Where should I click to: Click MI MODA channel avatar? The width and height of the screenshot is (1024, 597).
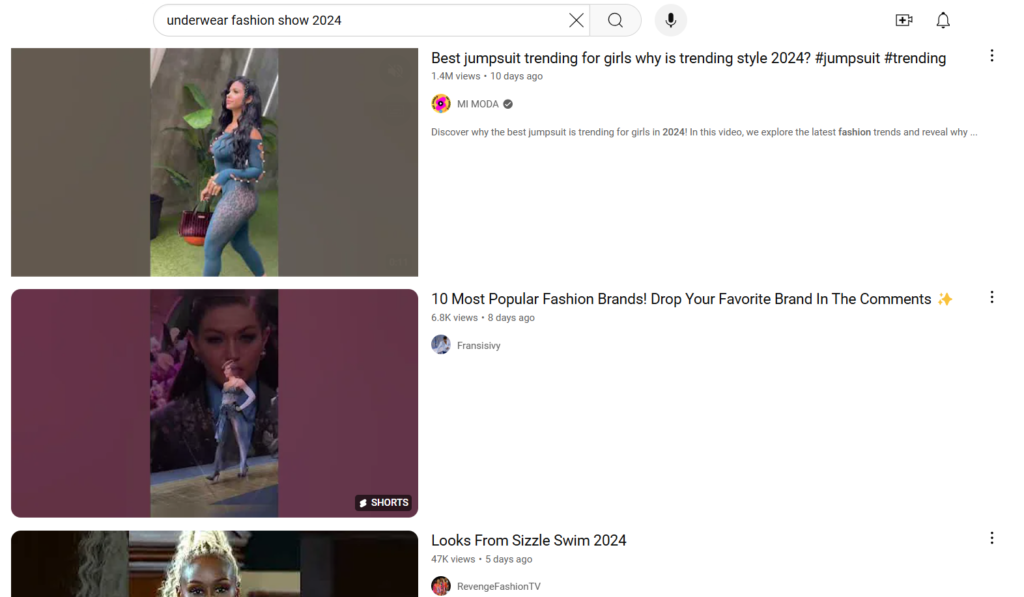coord(441,104)
